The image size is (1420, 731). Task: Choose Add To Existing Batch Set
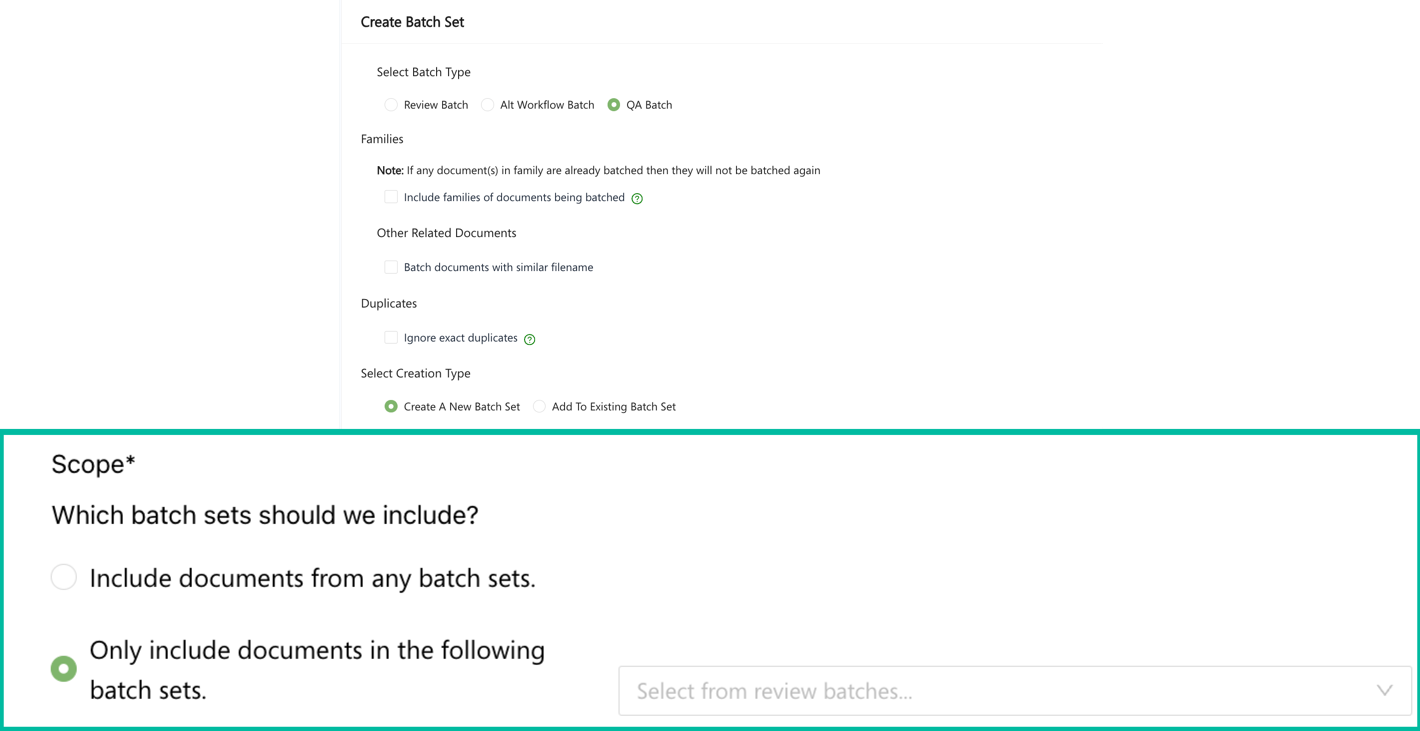tap(539, 407)
